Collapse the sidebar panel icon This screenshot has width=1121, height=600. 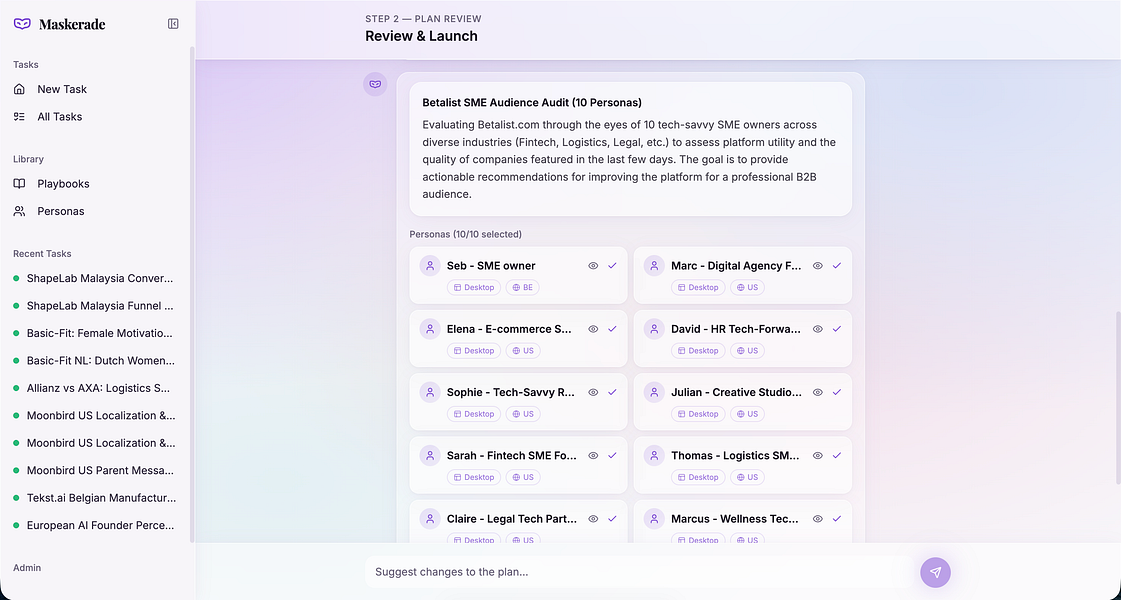click(173, 24)
